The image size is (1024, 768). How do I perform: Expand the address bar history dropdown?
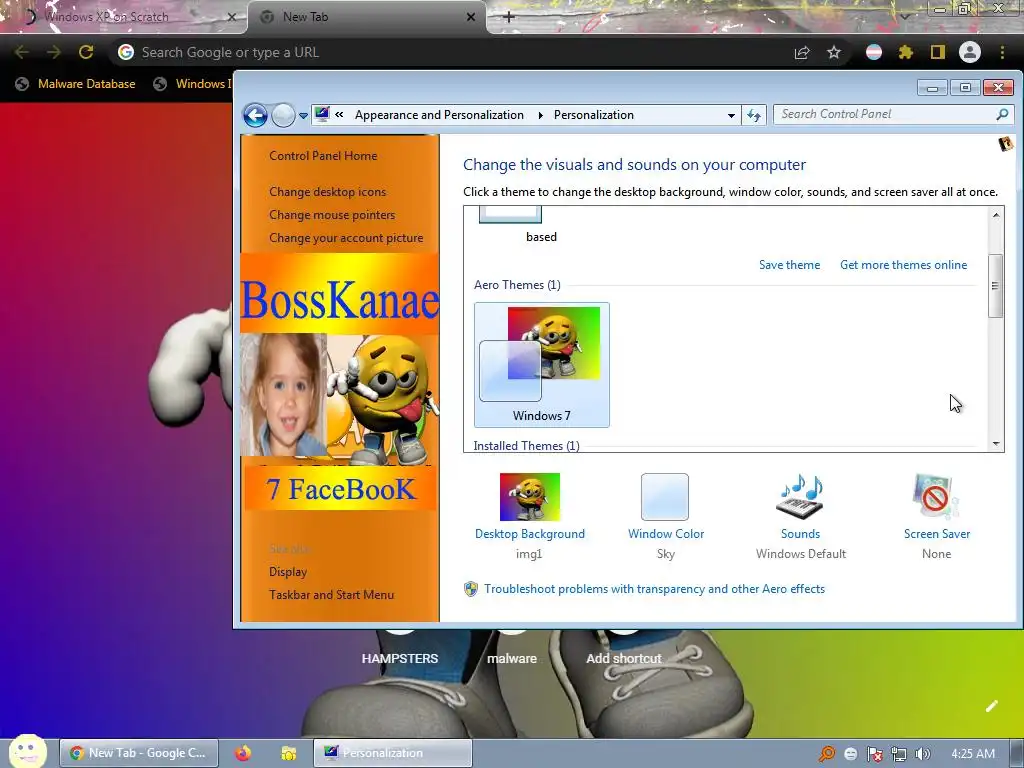point(731,116)
